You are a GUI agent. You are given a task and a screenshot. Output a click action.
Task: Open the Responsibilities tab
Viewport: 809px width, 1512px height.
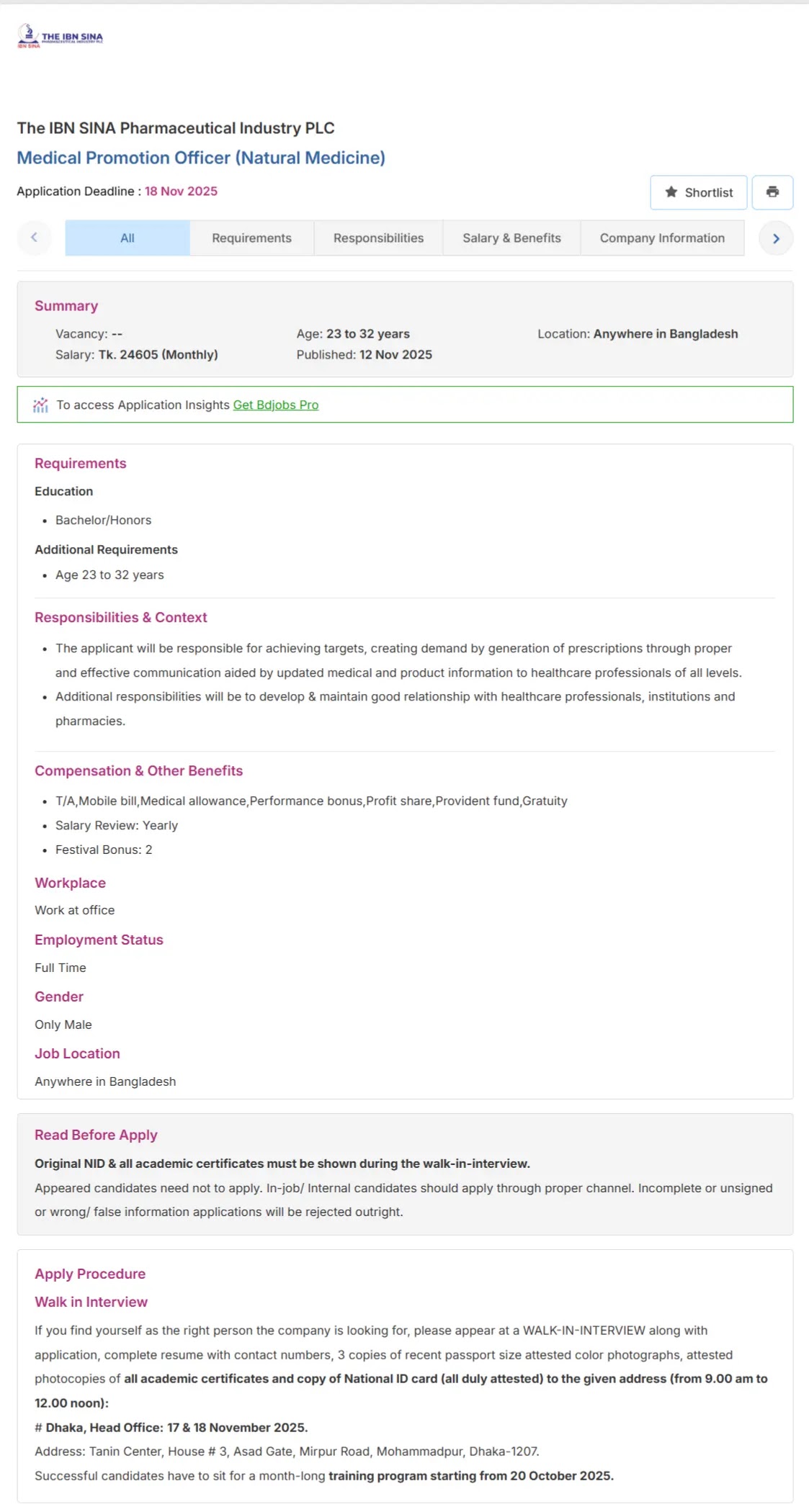click(x=378, y=238)
